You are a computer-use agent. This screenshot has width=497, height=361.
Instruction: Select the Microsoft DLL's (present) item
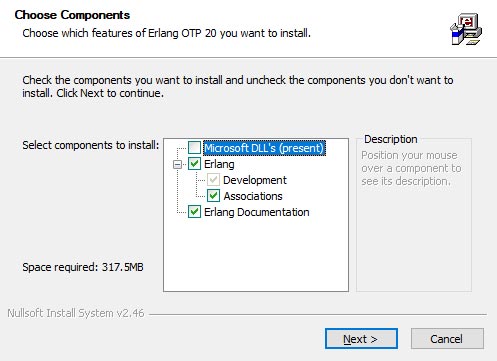pos(264,148)
